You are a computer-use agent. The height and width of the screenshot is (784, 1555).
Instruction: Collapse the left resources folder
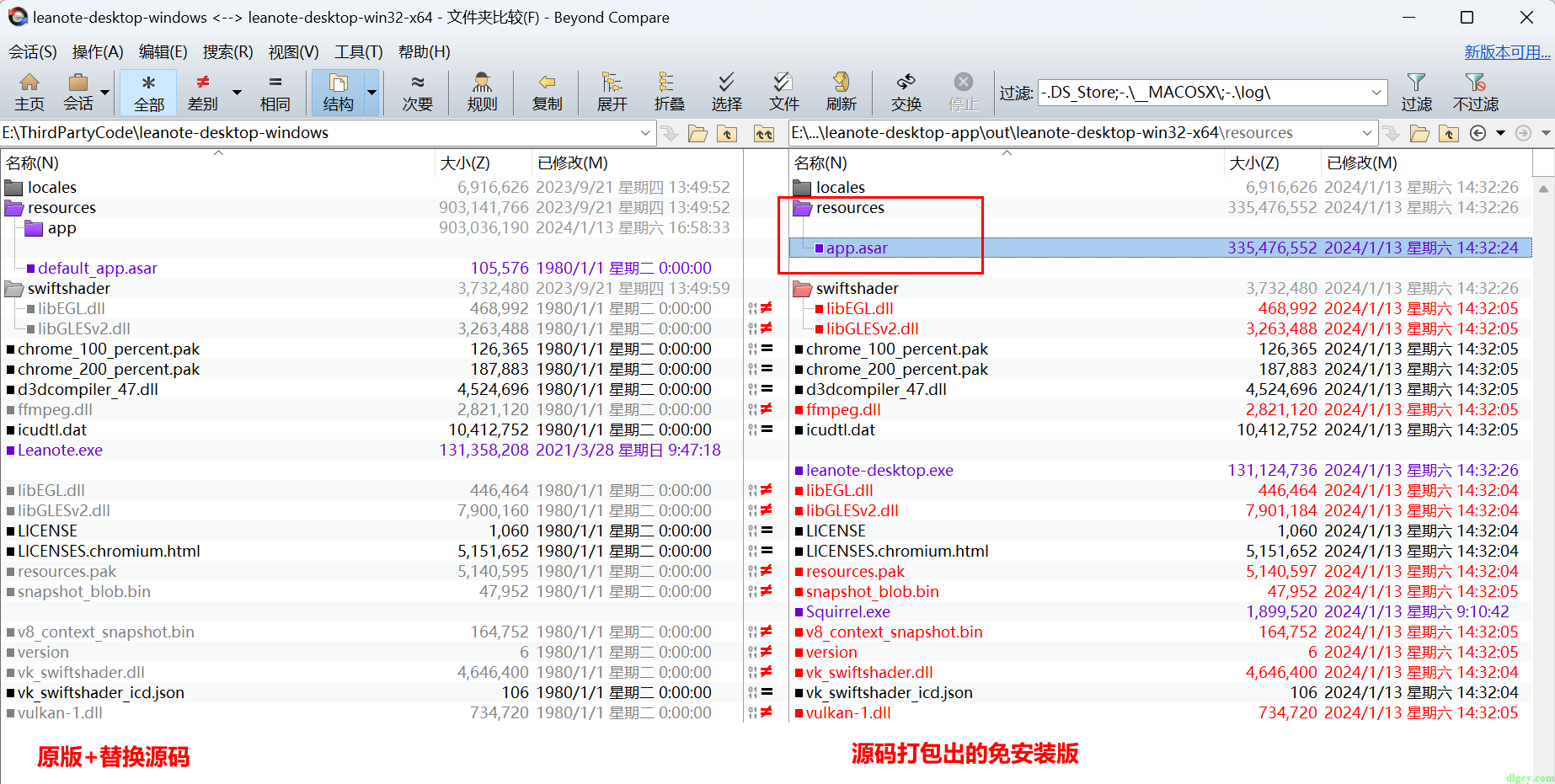14,208
